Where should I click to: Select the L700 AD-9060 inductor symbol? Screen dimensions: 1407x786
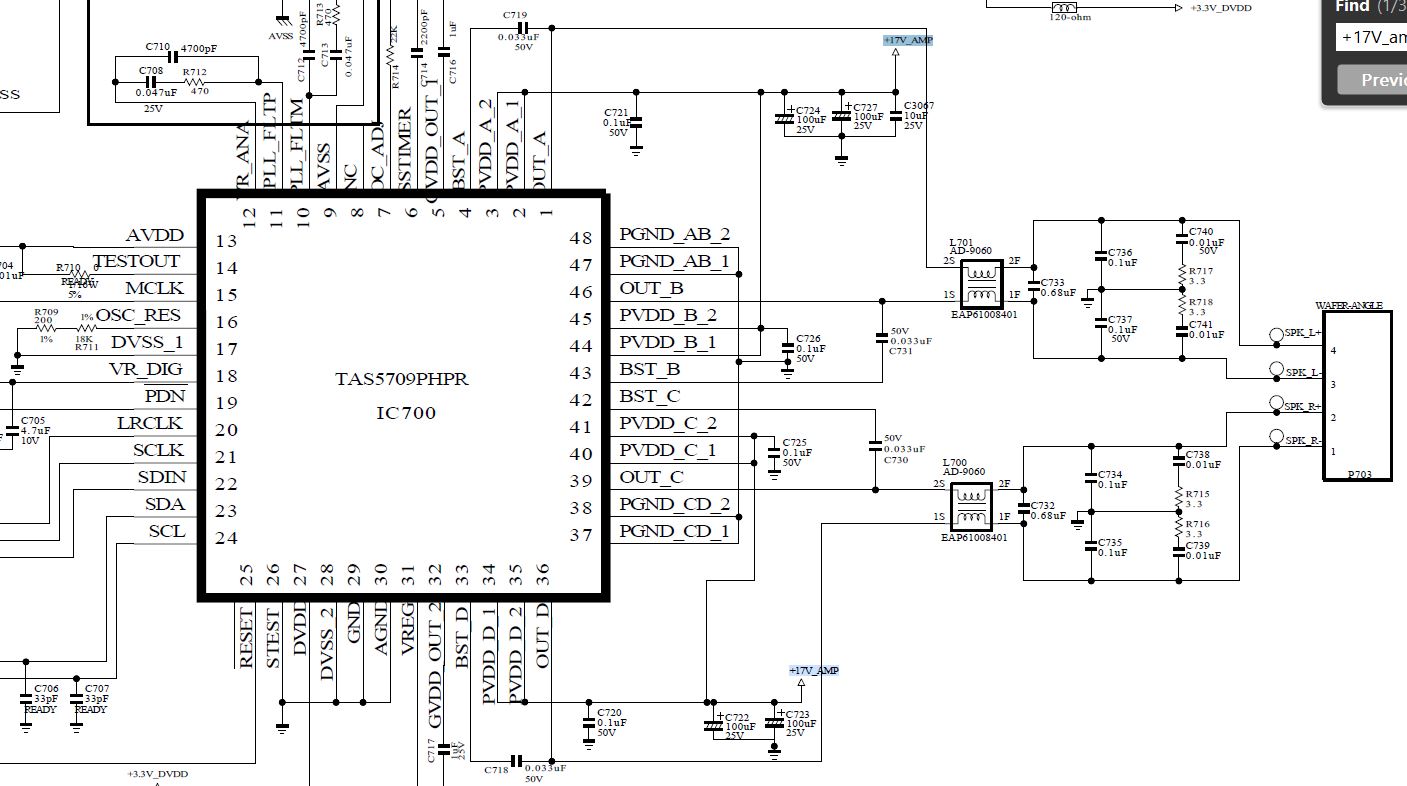click(x=972, y=506)
